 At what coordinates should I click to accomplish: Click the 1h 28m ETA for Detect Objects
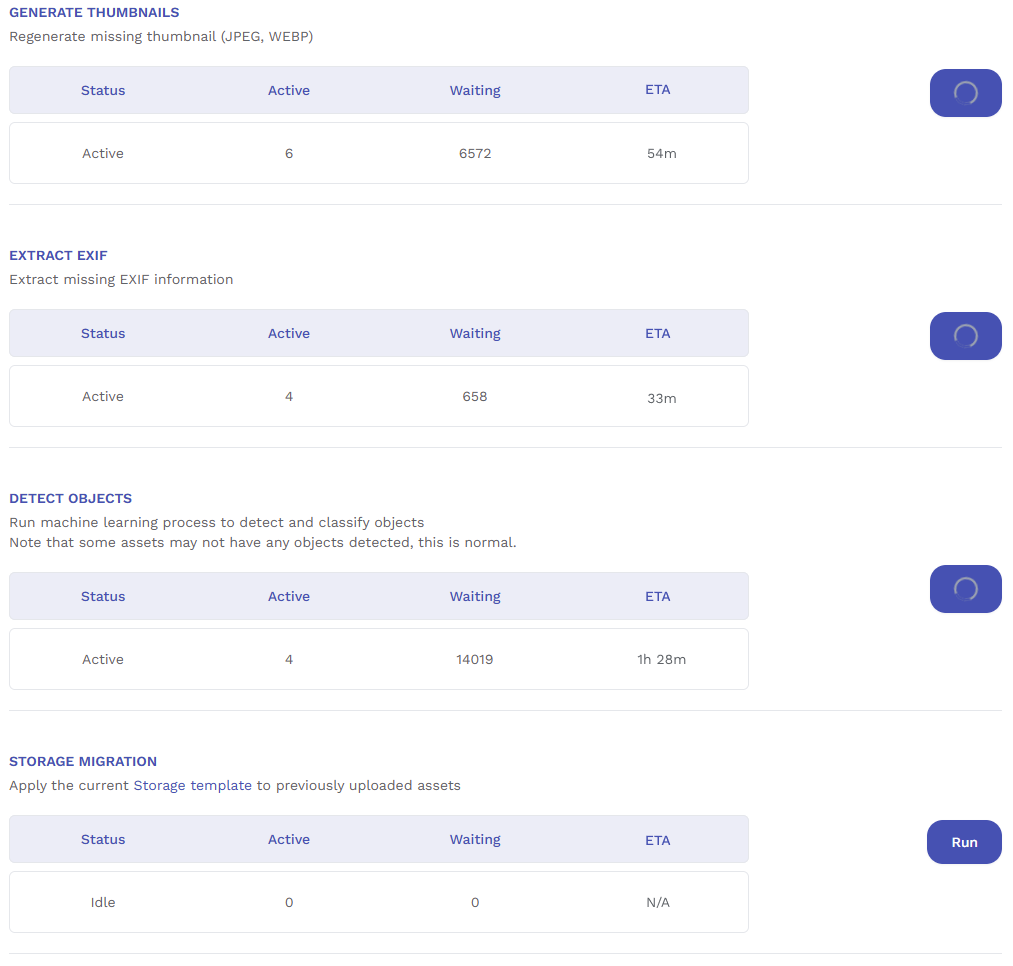[x=661, y=659]
